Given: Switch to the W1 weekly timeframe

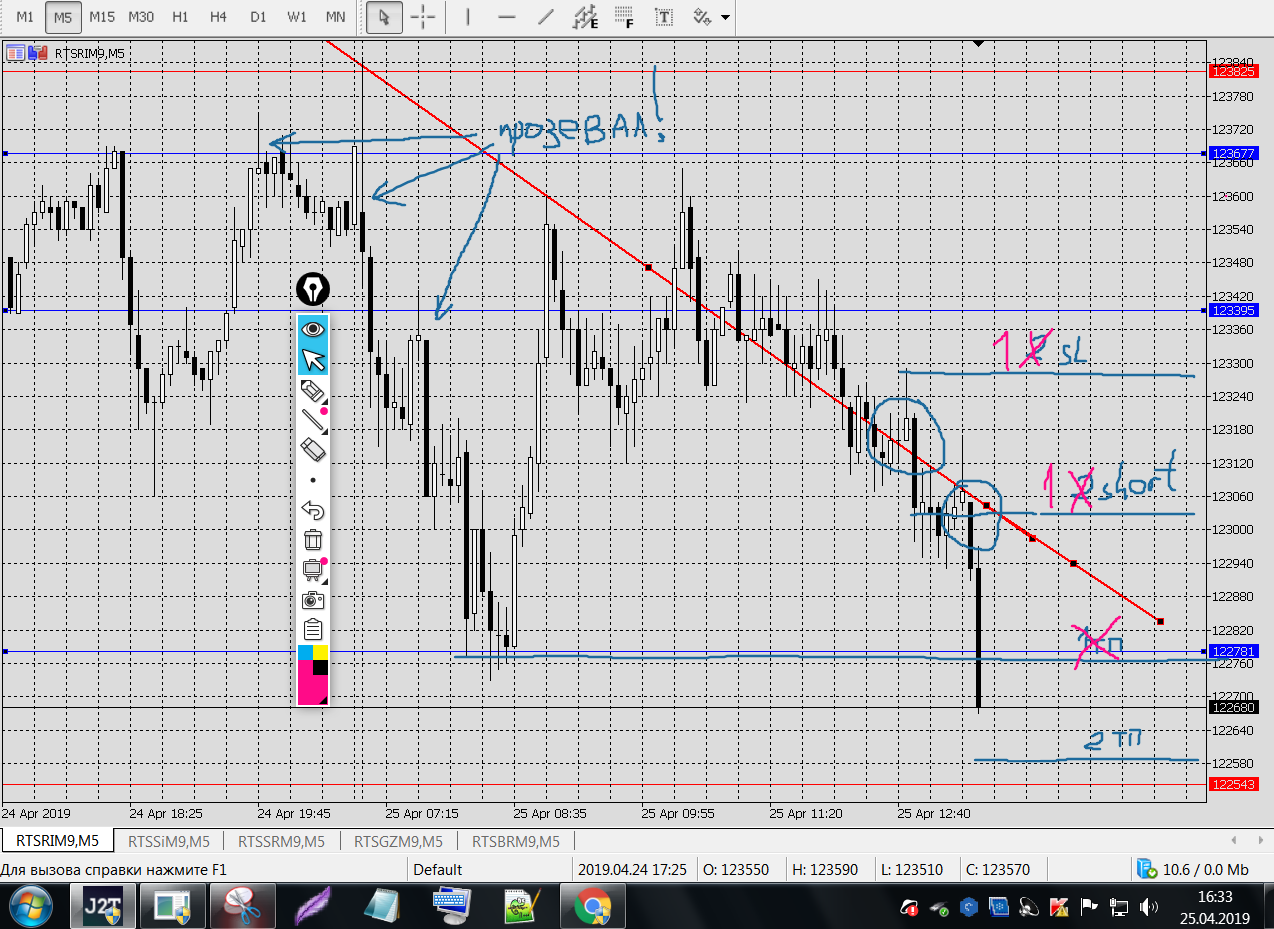Looking at the screenshot, I should pyautogui.click(x=297, y=17).
